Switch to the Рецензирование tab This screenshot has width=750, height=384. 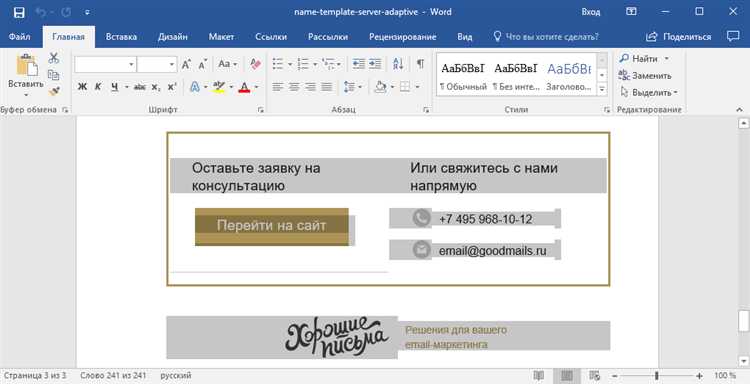tap(403, 37)
